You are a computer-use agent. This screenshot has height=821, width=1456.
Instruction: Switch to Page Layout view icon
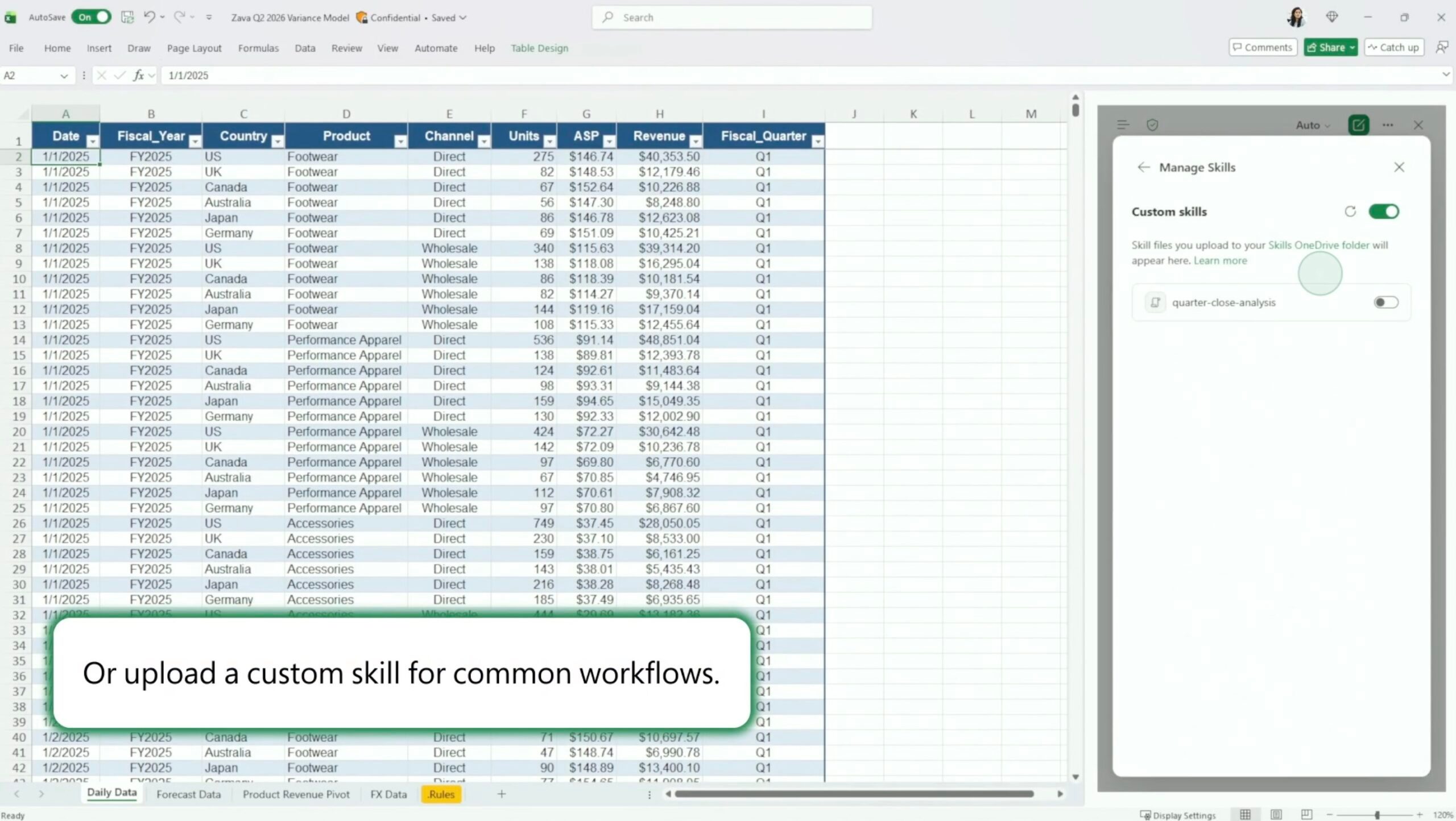pyautogui.click(x=1276, y=815)
